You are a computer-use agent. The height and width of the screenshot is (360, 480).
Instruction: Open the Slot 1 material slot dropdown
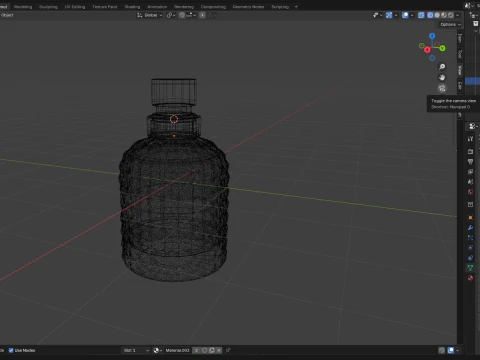click(136, 350)
